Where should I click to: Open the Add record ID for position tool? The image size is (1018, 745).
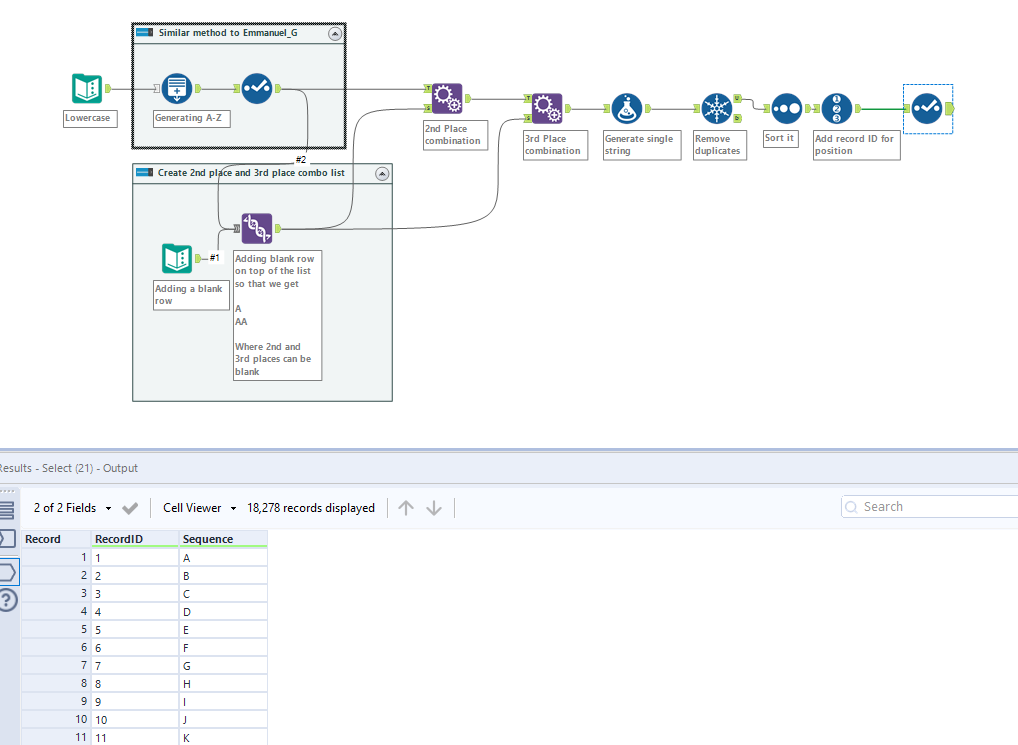point(837,108)
